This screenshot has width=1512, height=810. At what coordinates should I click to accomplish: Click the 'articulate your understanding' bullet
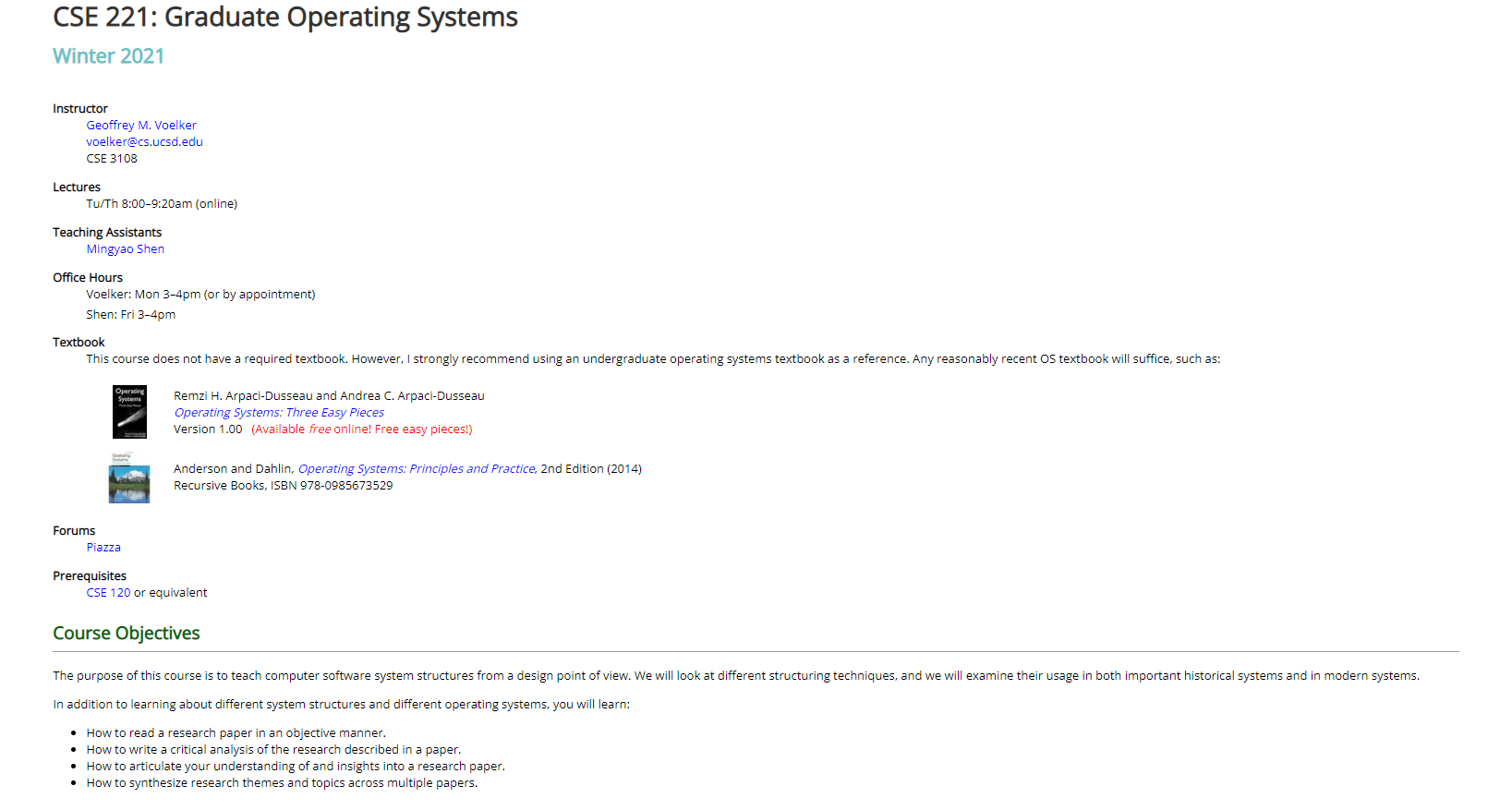[296, 766]
